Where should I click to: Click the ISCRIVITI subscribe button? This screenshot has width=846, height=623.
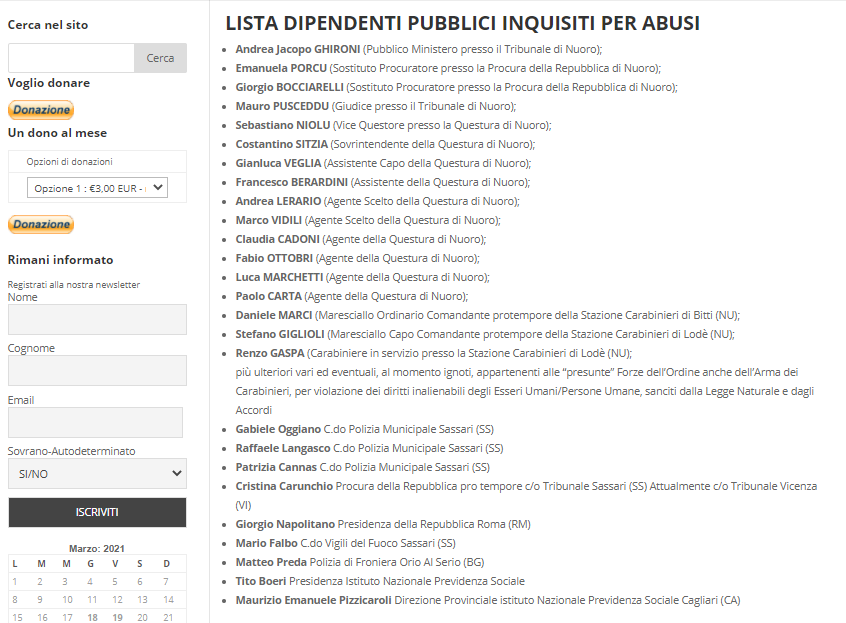pyautogui.click(x=97, y=512)
